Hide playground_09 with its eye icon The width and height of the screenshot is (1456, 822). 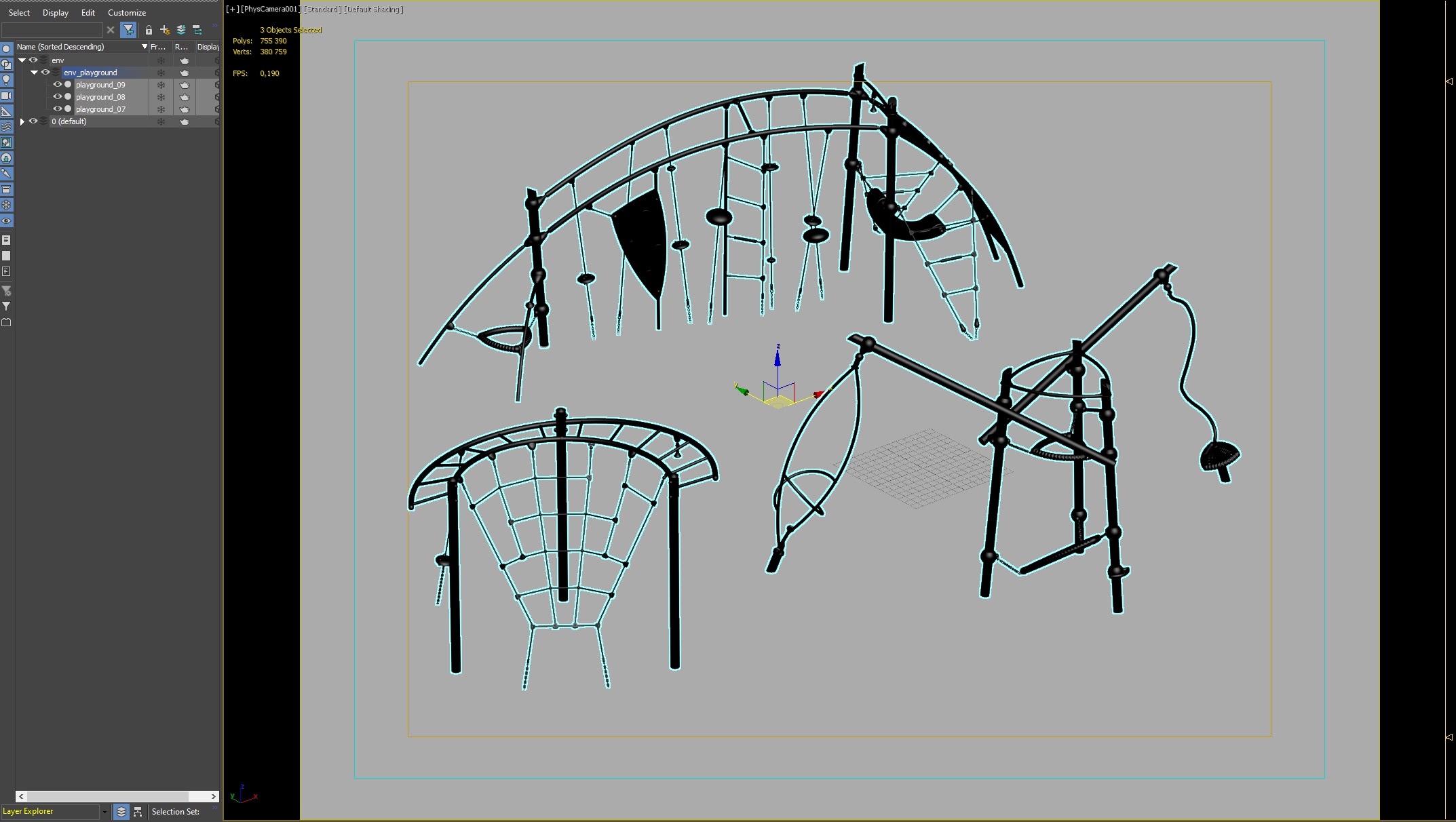[x=57, y=85]
